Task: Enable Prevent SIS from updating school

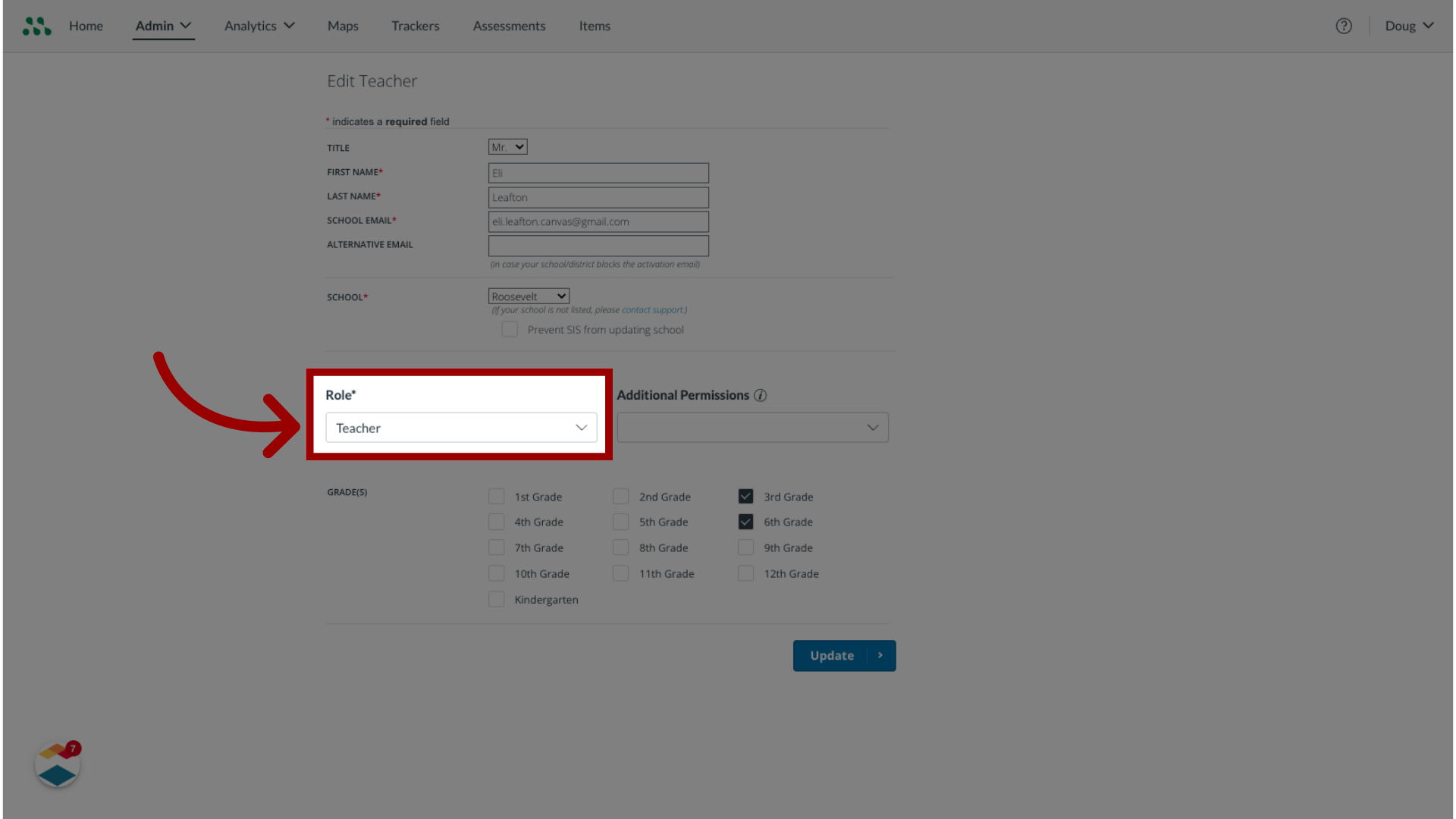Action: (x=510, y=329)
